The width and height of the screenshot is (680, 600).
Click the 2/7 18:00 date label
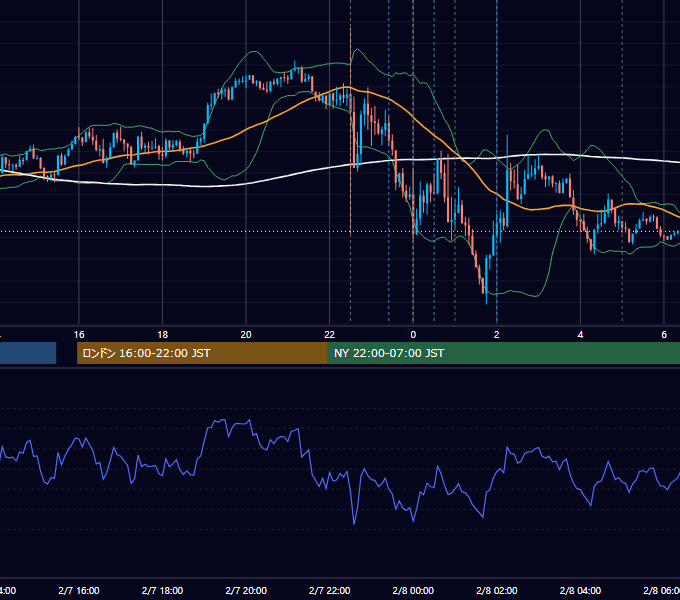pyautogui.click(x=162, y=590)
